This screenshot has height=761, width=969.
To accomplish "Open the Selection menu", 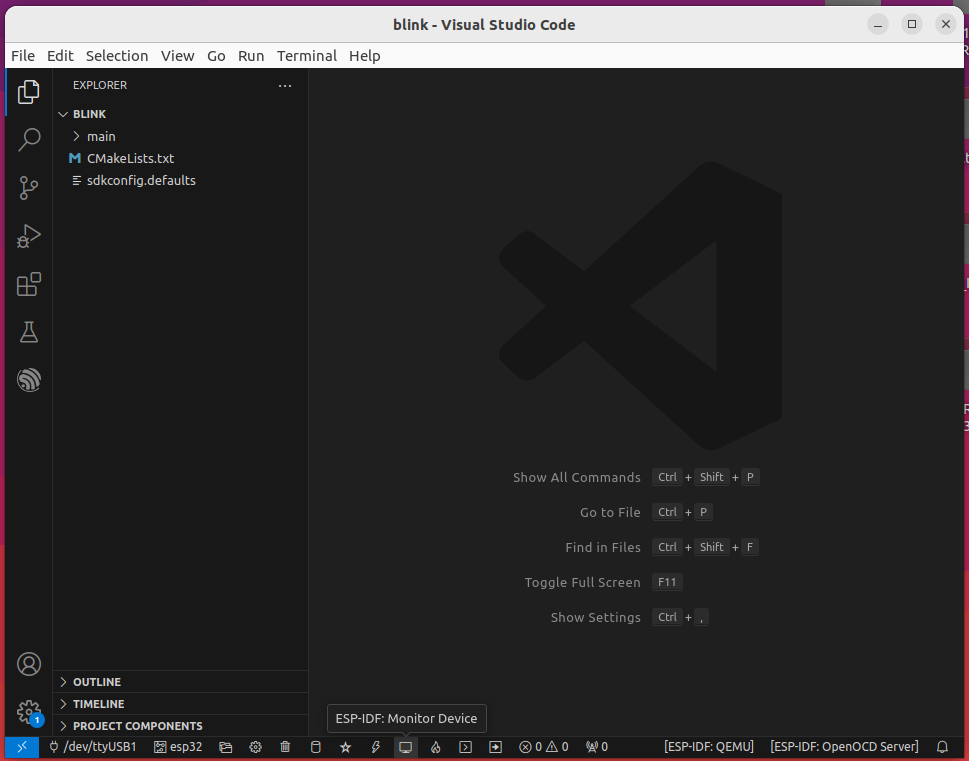I will pyautogui.click(x=117, y=56).
